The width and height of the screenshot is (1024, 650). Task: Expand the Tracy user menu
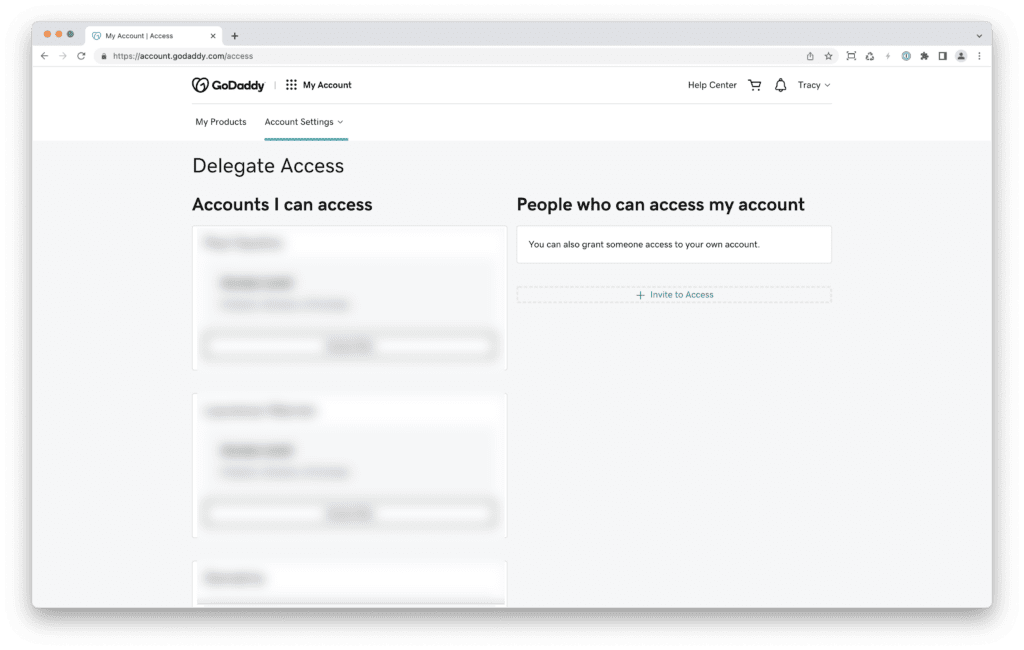(x=814, y=85)
